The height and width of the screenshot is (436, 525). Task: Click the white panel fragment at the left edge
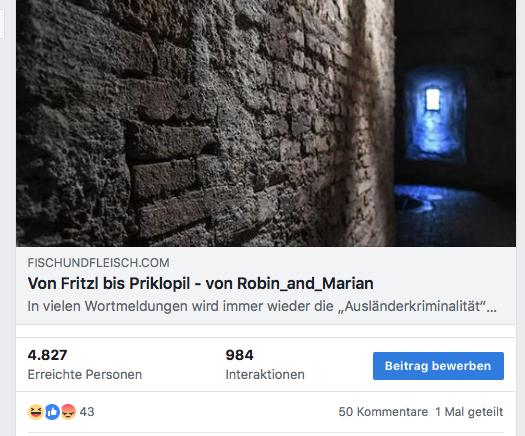[x=2, y=23]
